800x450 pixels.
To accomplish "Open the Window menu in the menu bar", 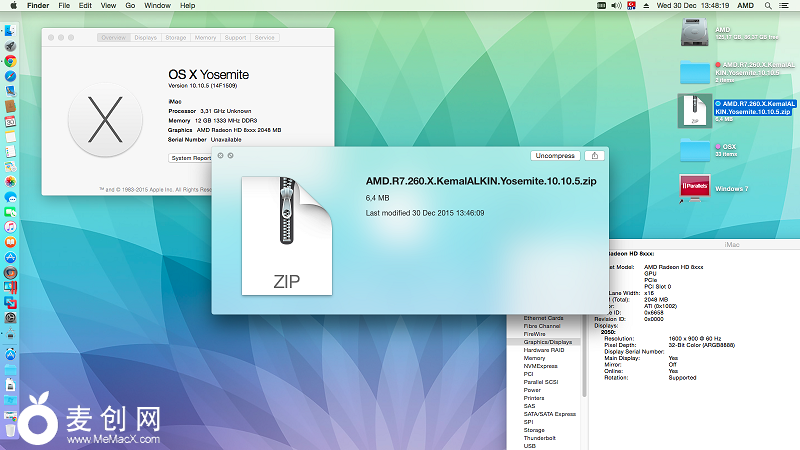I will [157, 6].
